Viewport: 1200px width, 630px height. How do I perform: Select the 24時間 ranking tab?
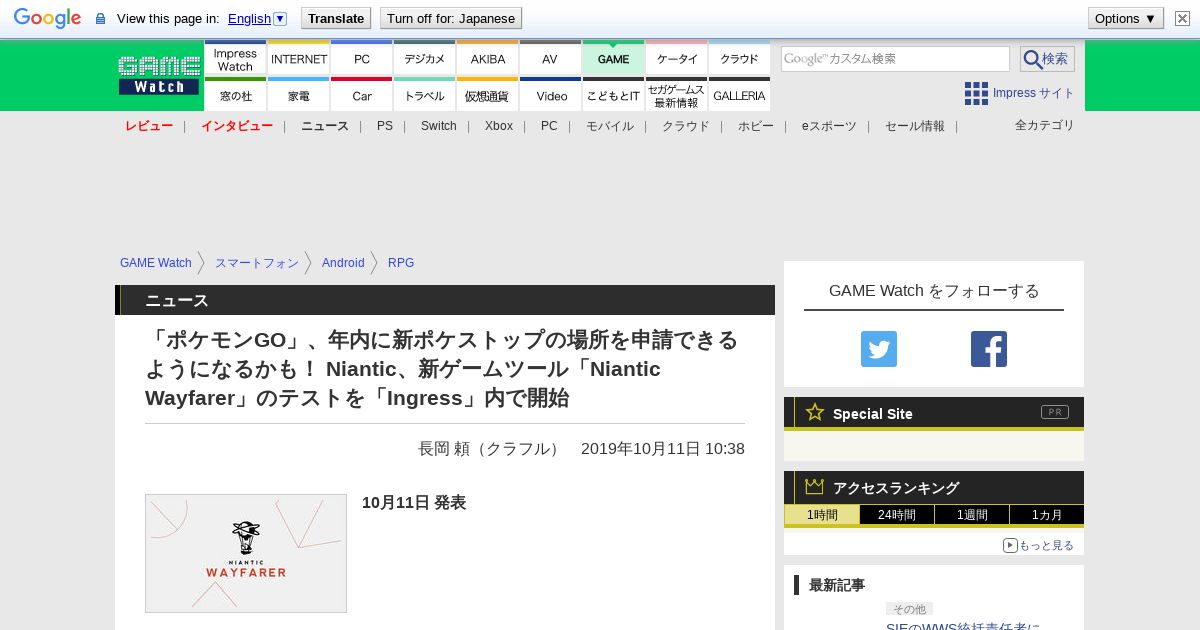pyautogui.click(x=897, y=515)
